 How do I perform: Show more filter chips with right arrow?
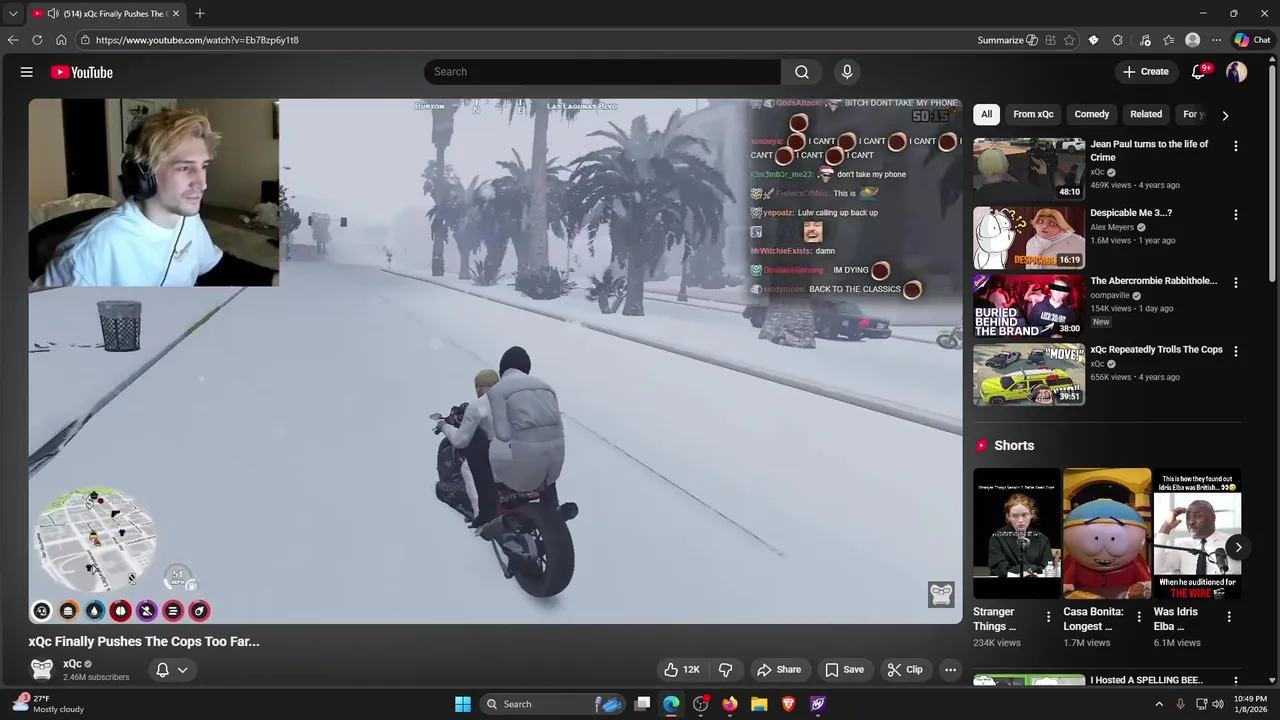click(1225, 115)
